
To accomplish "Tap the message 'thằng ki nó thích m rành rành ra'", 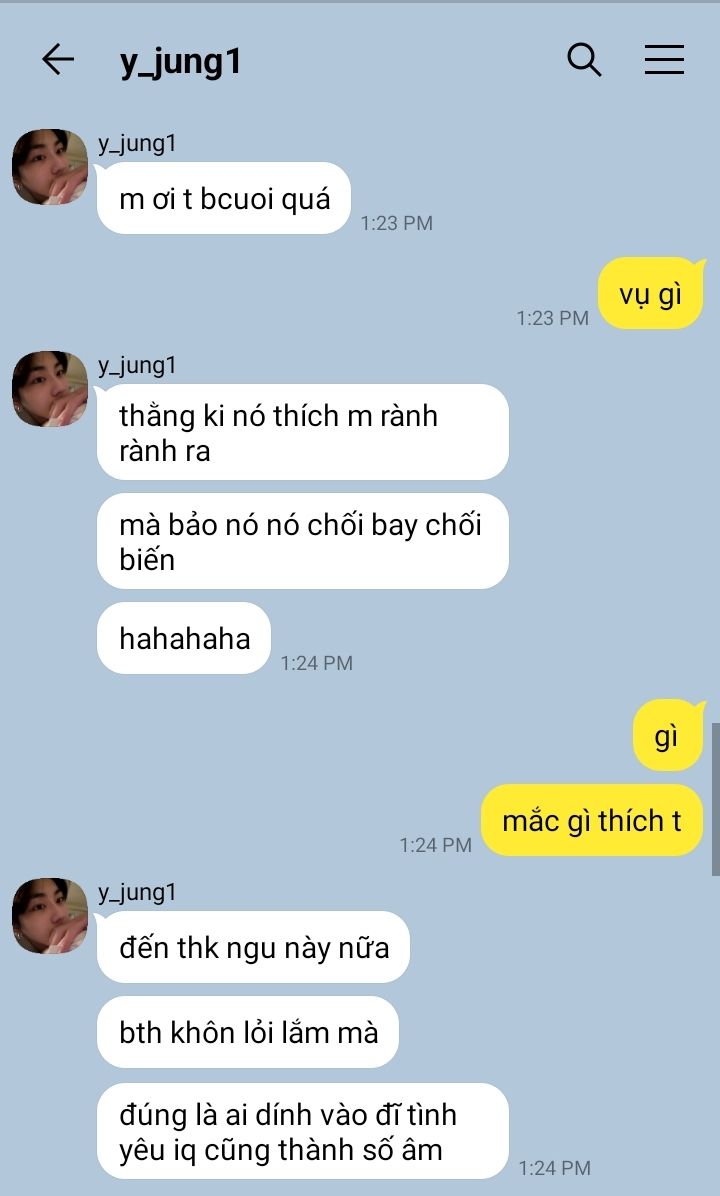I will click(302, 432).
